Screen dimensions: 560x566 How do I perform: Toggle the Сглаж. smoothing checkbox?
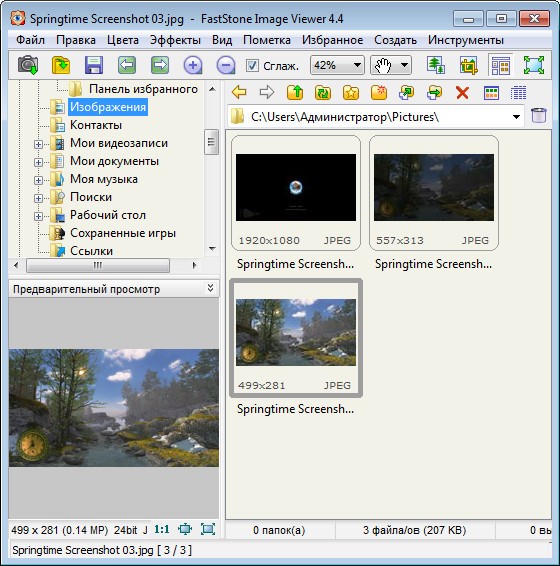[x=252, y=66]
